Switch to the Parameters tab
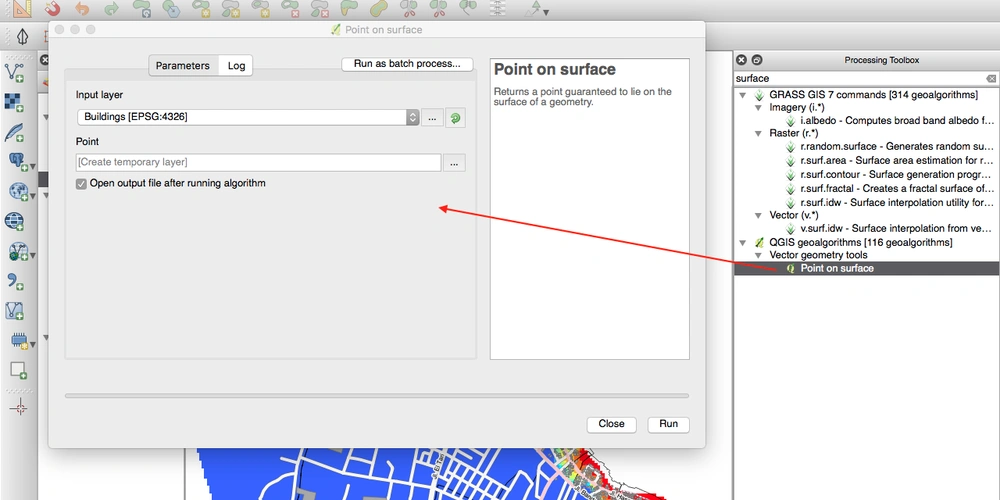The image size is (1000, 500). click(x=183, y=66)
